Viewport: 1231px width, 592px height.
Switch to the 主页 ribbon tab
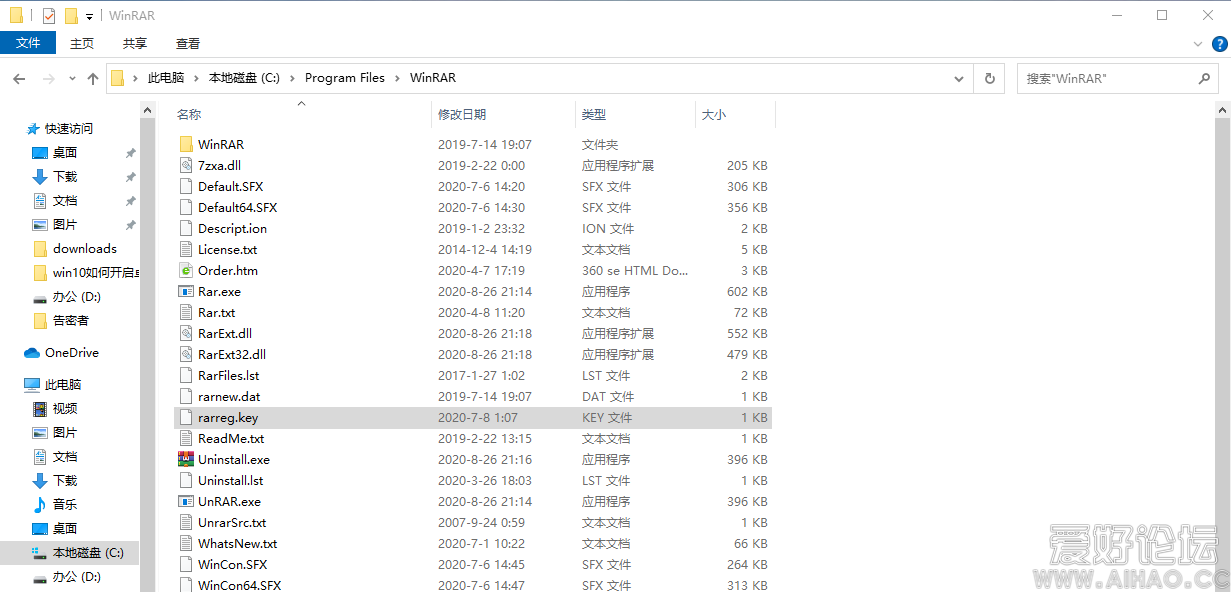pyautogui.click(x=82, y=43)
